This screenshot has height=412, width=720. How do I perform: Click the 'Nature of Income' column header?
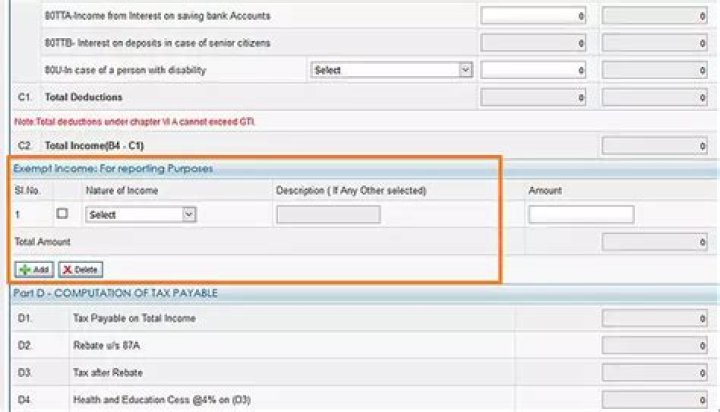[x=122, y=190]
